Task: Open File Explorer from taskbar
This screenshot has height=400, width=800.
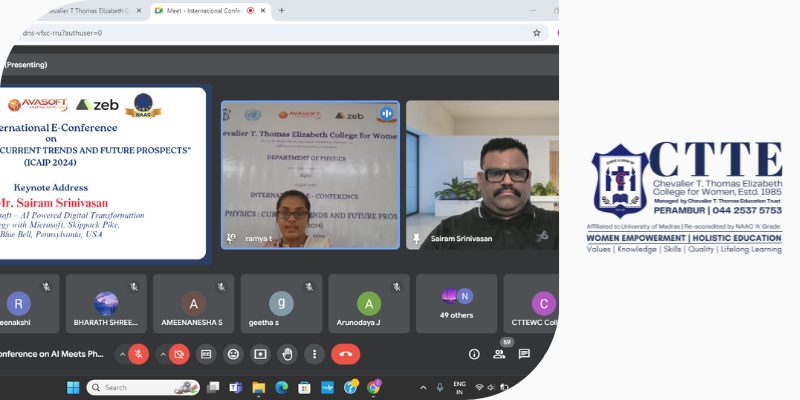Action: tap(259, 388)
